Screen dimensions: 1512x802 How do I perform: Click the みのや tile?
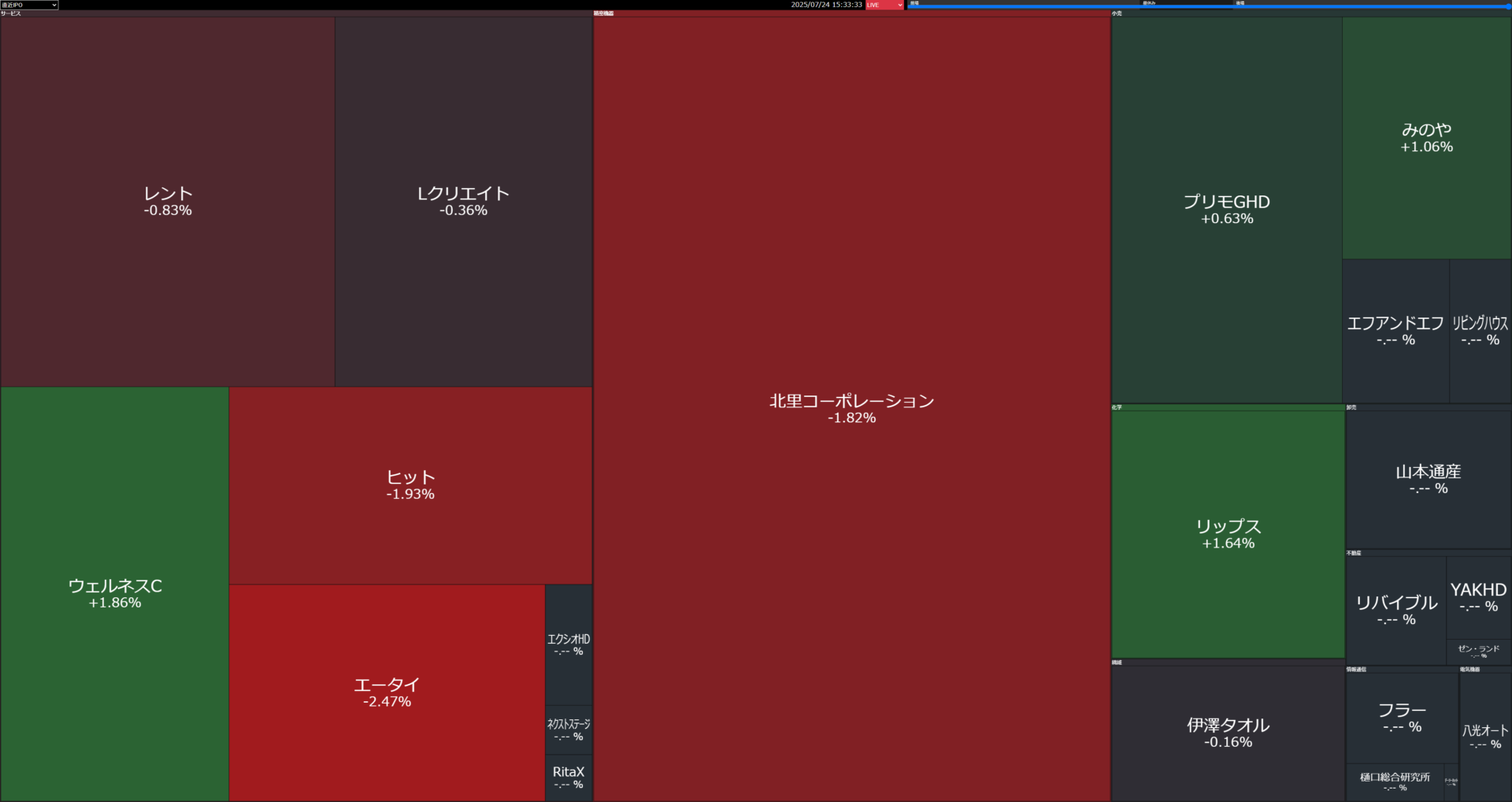[x=1427, y=138]
